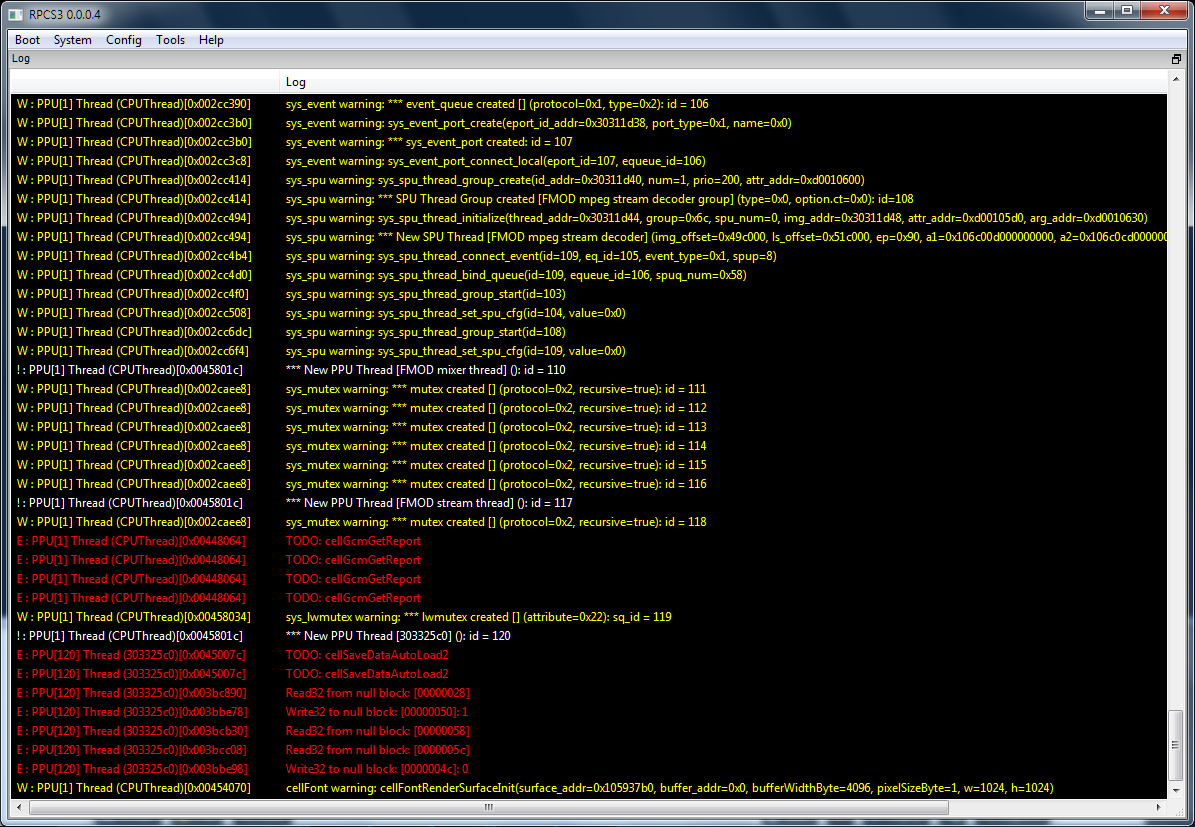This screenshot has height=827, width=1195.
Task: Open the Help menu
Action: (x=211, y=40)
